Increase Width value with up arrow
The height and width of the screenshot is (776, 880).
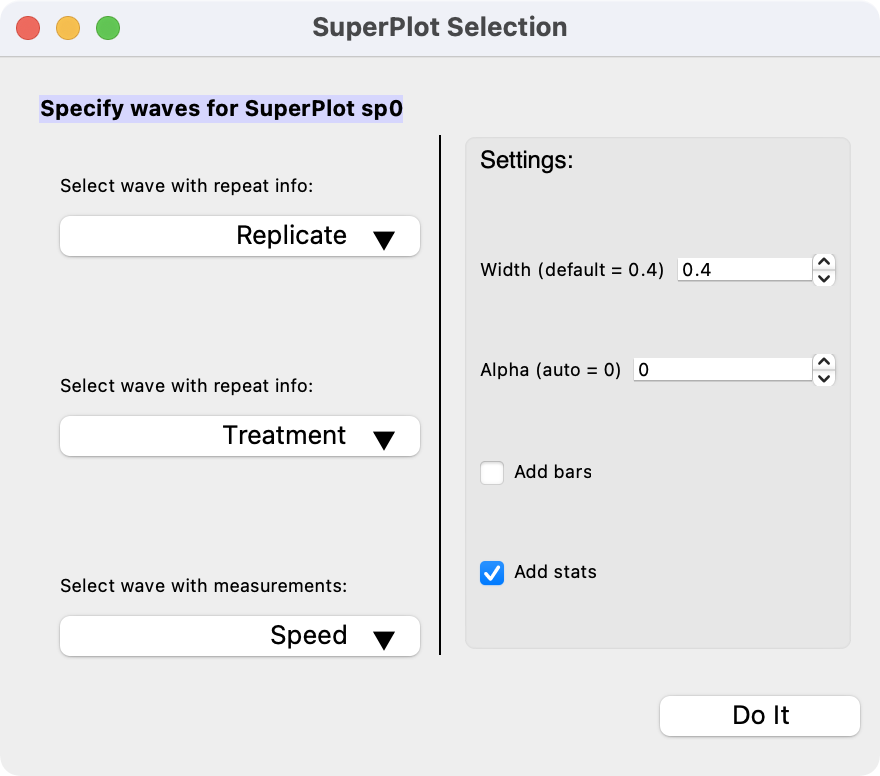824,262
